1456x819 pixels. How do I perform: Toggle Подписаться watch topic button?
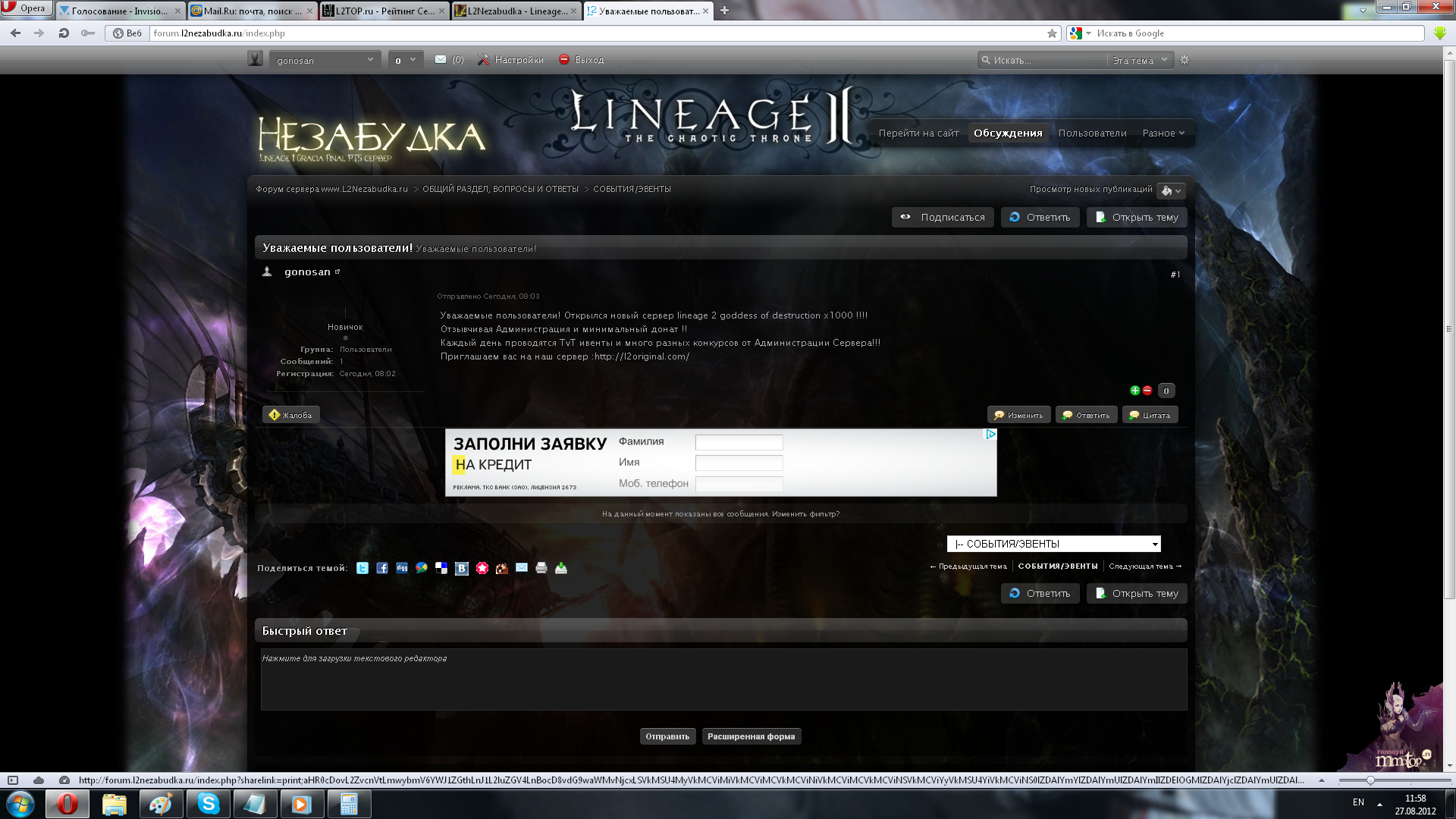coord(943,218)
